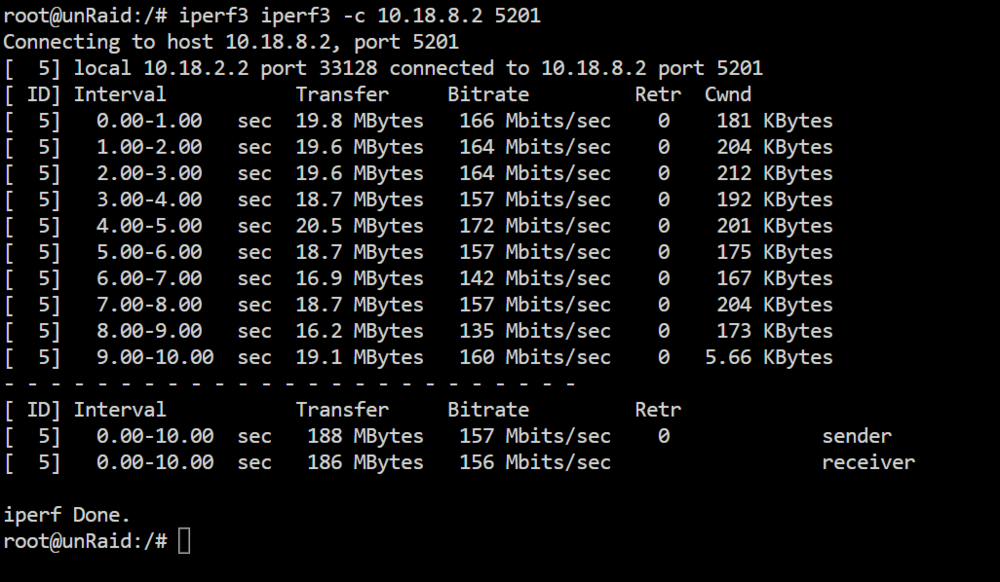
Task: Click the first 'Transfer' column header
Action: coord(342,94)
